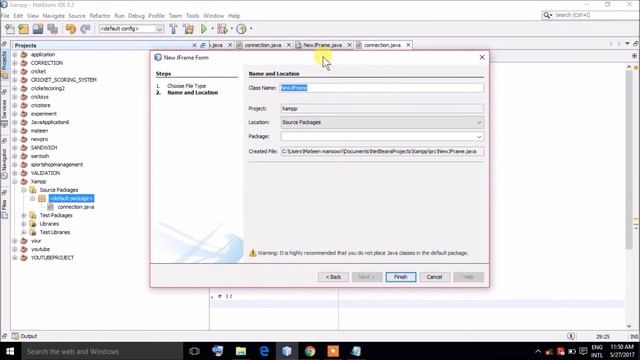Click the New File toolbar icon
640x360 pixels.
(x=9, y=29)
